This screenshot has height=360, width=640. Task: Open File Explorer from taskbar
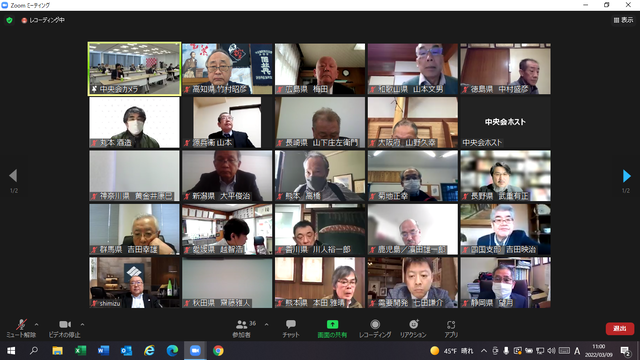57,351
